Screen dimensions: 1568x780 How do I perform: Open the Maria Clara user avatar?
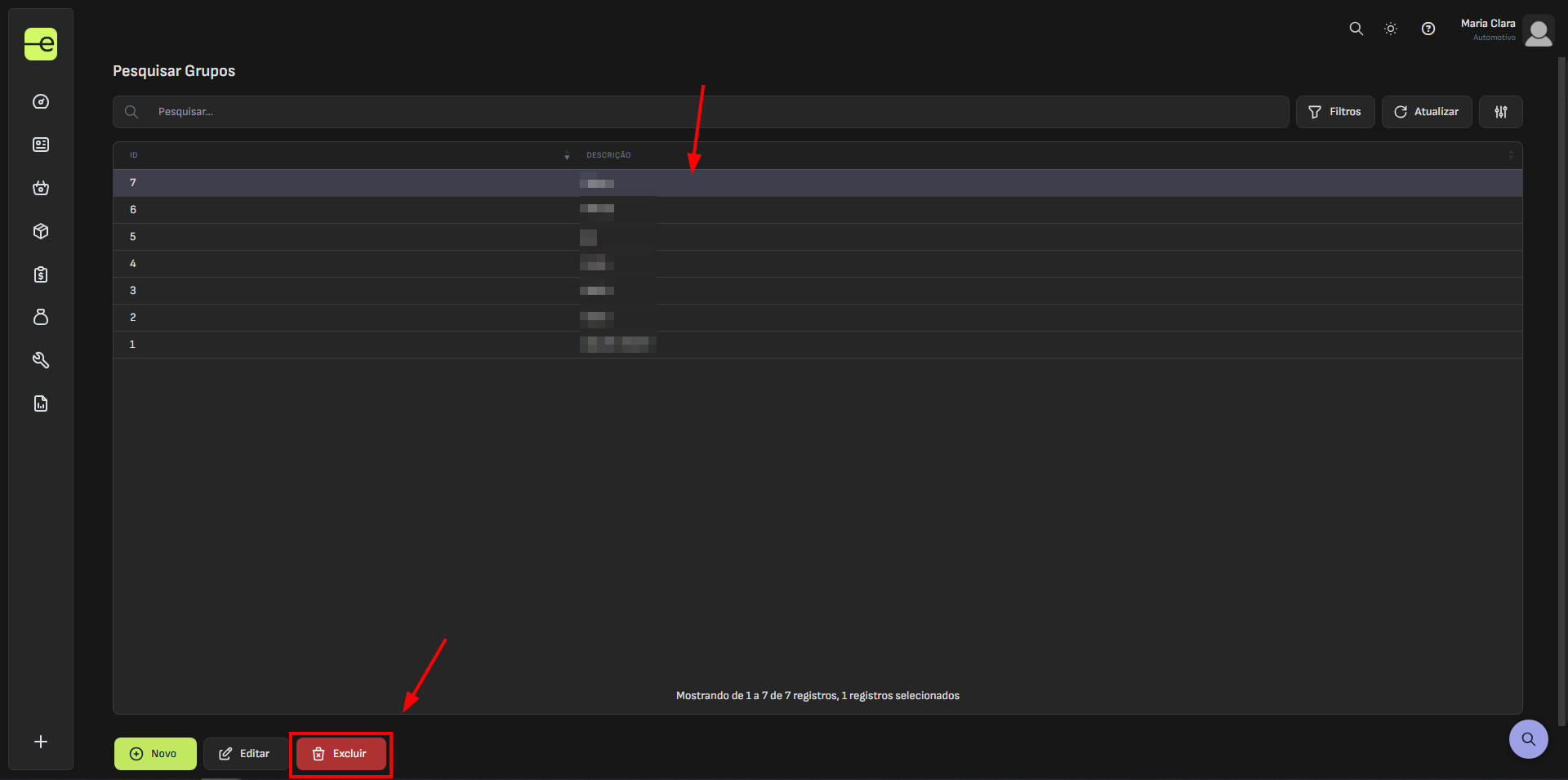coord(1539,31)
